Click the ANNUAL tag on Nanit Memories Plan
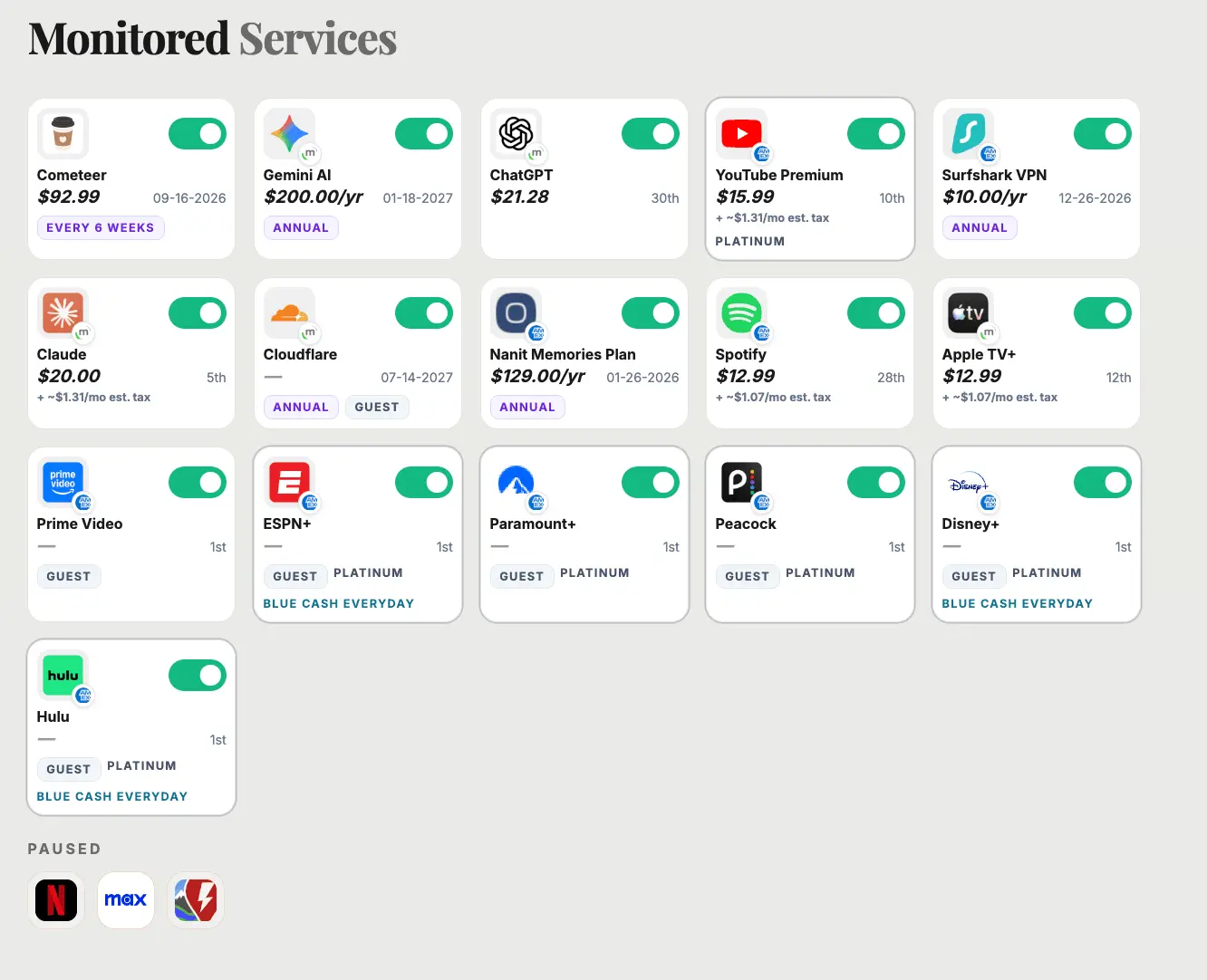The height and width of the screenshot is (980, 1207). 527,407
